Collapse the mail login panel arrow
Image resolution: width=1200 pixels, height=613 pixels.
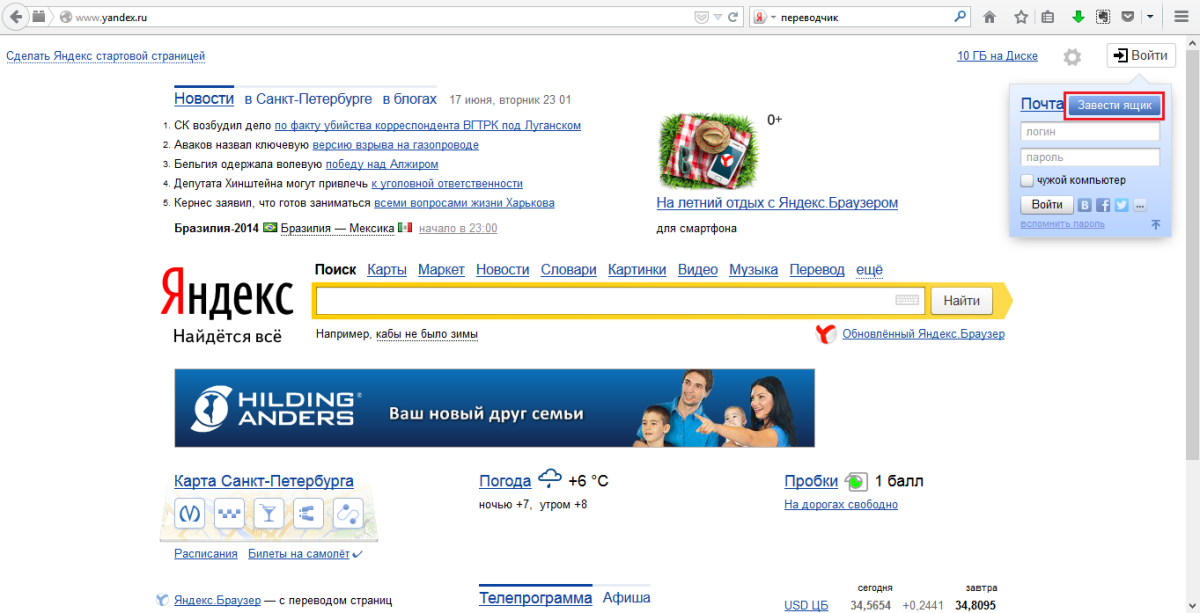coord(1155,225)
